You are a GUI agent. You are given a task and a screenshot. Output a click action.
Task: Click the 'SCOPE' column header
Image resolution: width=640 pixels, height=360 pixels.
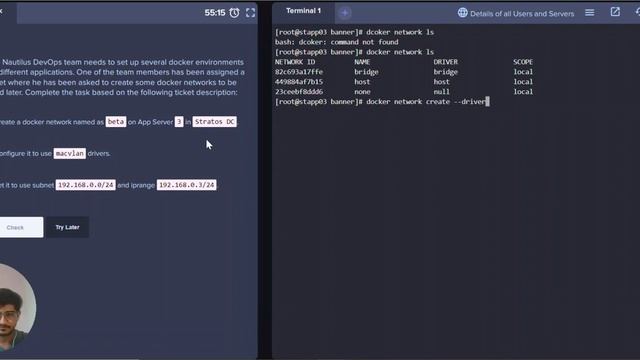pos(523,62)
